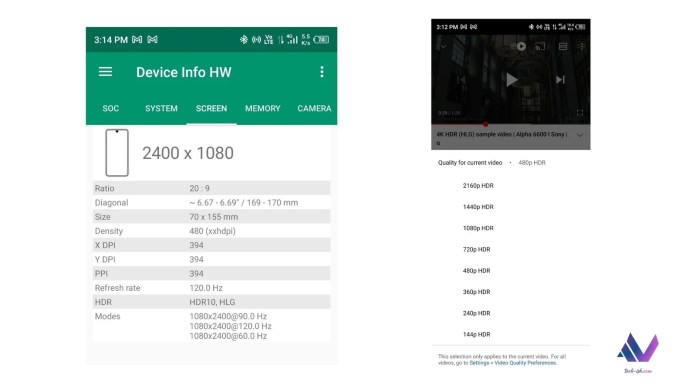Screen dimensions: 696x392
Task: Tap the battery icon in Device Info status bar
Action: [321, 40]
